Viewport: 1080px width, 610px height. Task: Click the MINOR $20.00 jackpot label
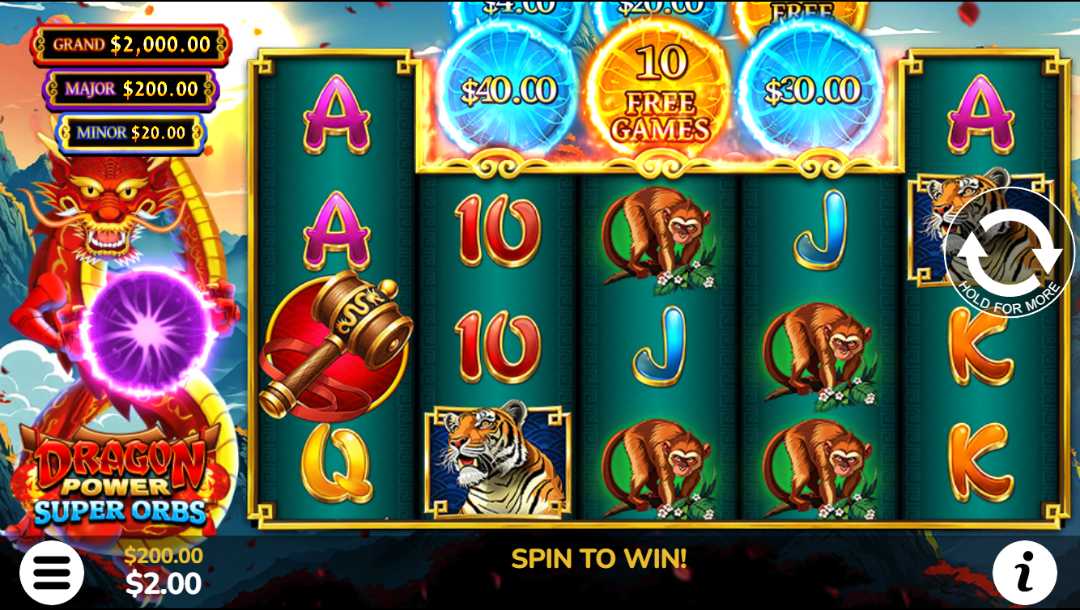tap(131, 132)
